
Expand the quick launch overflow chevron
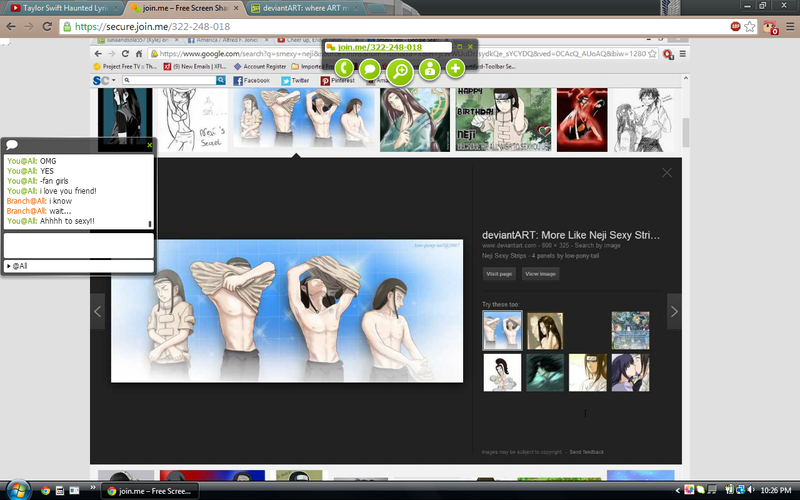[x=92, y=487]
